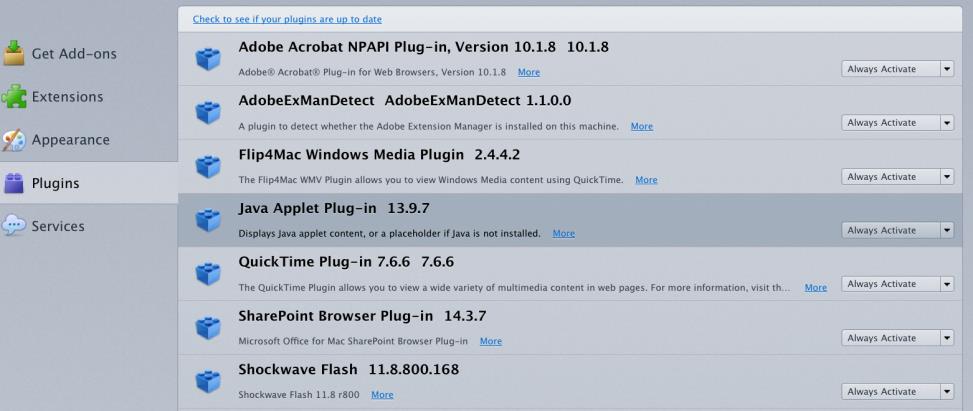Click the Services speech bubble icon

click(14, 225)
